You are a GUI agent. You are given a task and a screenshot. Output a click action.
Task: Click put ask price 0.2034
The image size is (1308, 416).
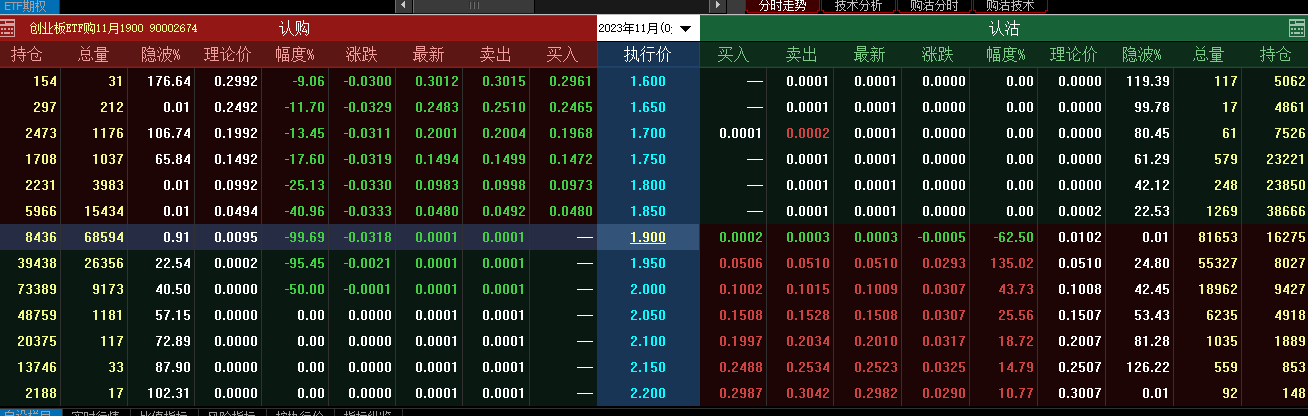tap(808, 341)
